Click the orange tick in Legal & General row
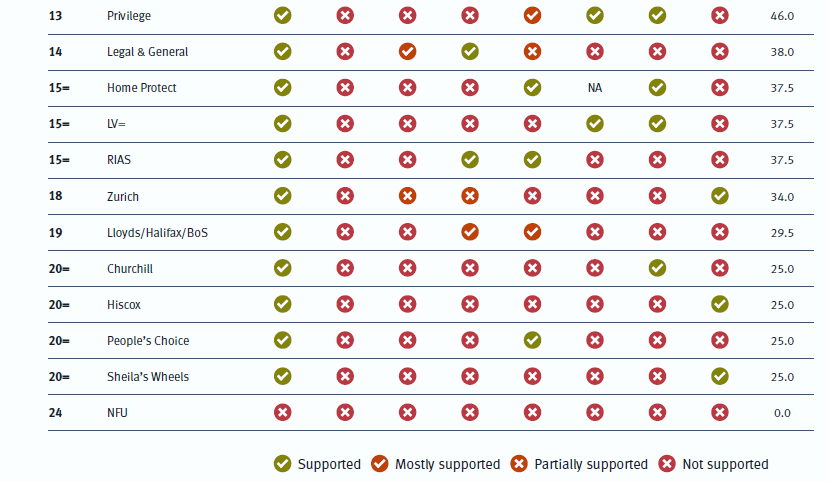This screenshot has height=482, width=828. [x=407, y=52]
